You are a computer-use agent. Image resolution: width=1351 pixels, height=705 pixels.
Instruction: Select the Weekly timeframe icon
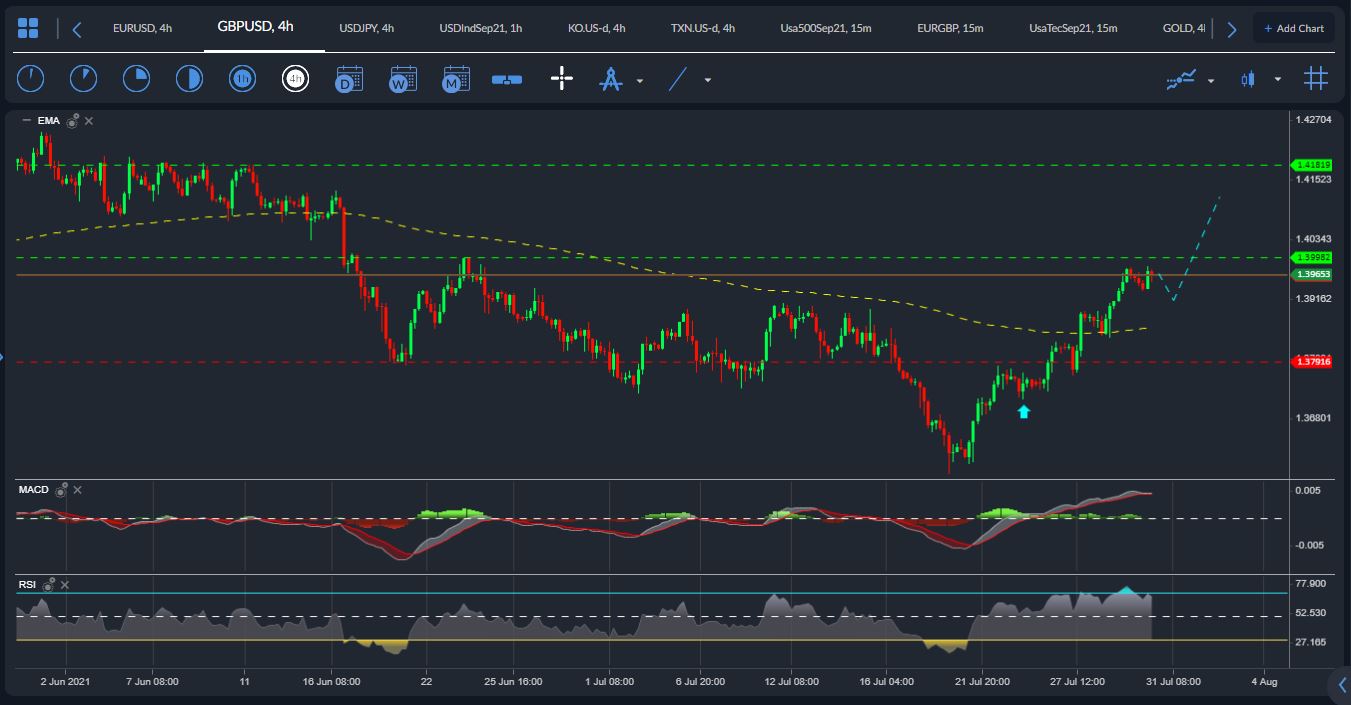tap(402, 78)
